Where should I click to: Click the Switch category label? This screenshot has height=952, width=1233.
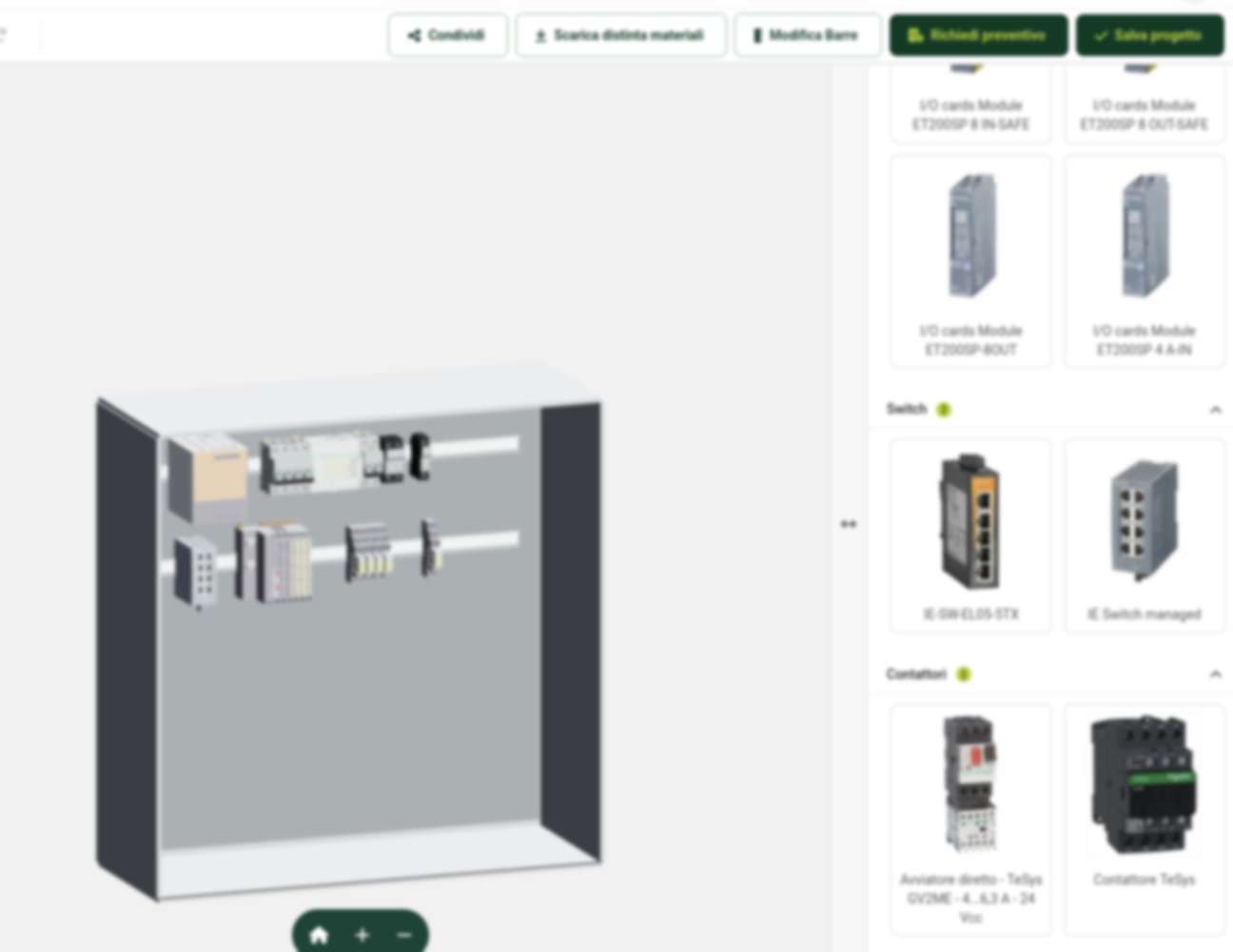[906, 409]
